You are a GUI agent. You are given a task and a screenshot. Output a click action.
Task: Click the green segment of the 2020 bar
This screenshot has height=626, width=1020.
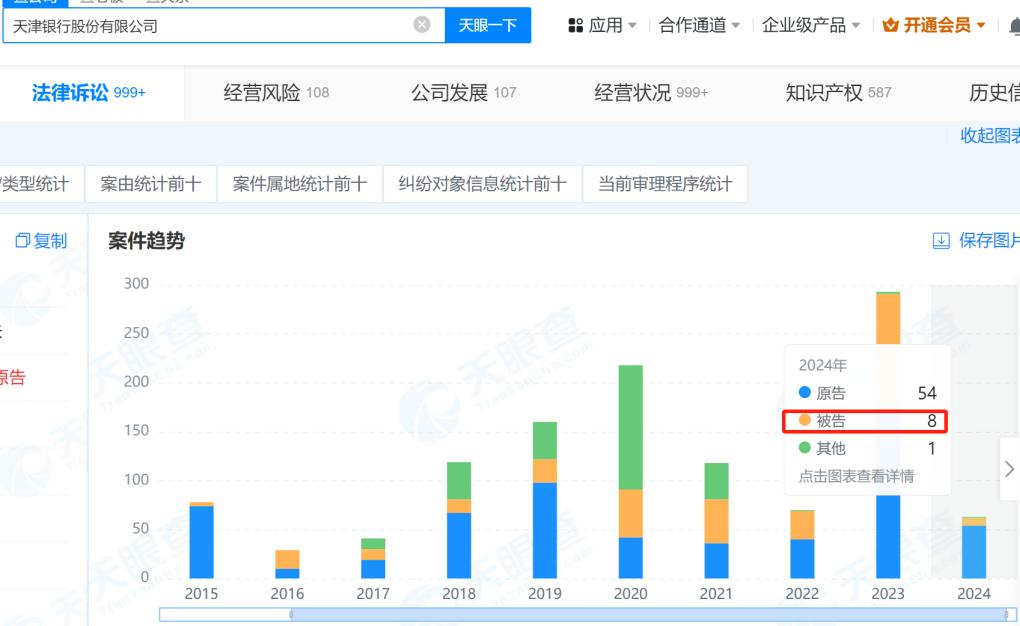[630, 427]
